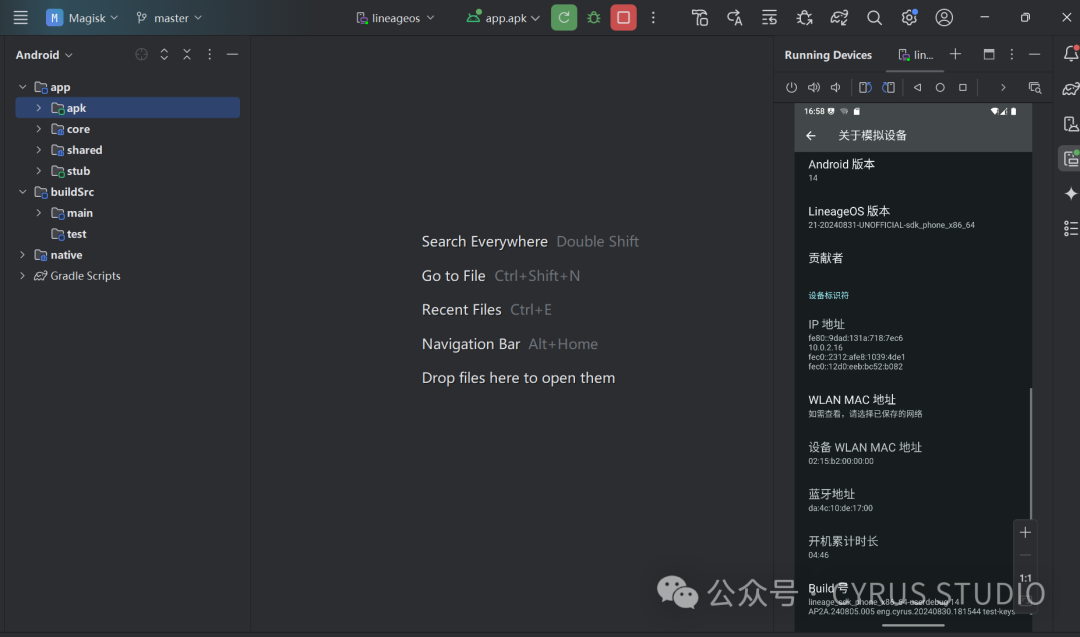Click emulator Home circle button

940,87
